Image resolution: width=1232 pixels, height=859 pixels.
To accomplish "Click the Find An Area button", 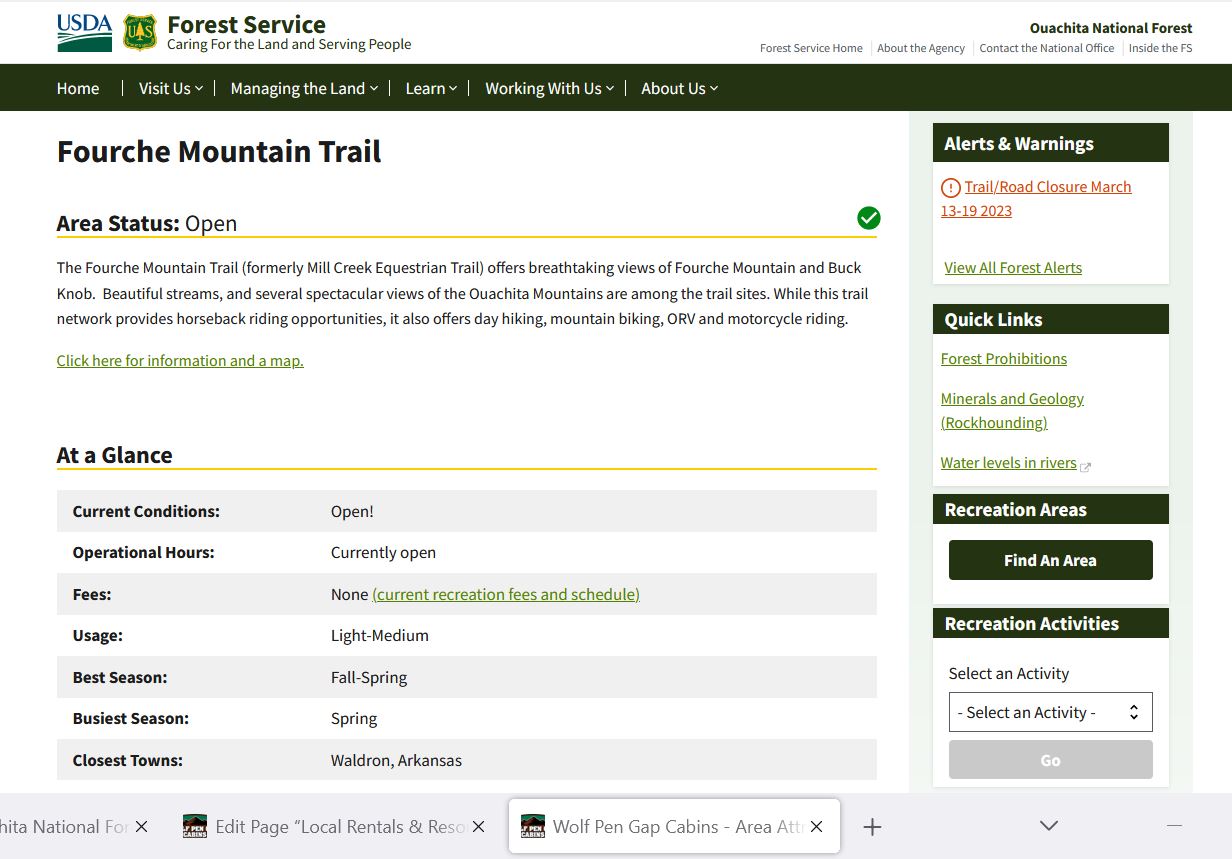I will pyautogui.click(x=1050, y=560).
